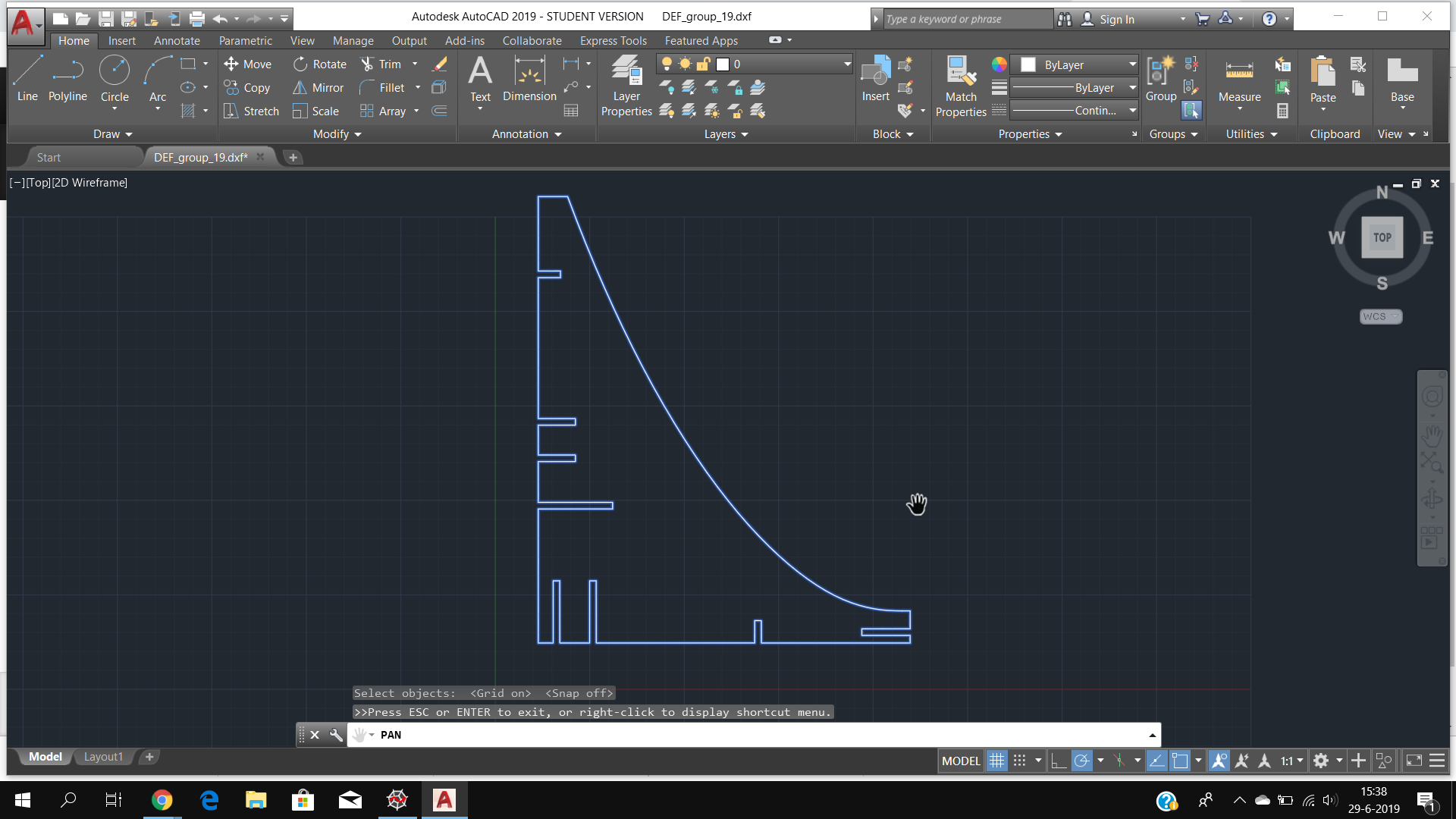Activate the Stretch command
The width and height of the screenshot is (1456, 819).
point(252,111)
